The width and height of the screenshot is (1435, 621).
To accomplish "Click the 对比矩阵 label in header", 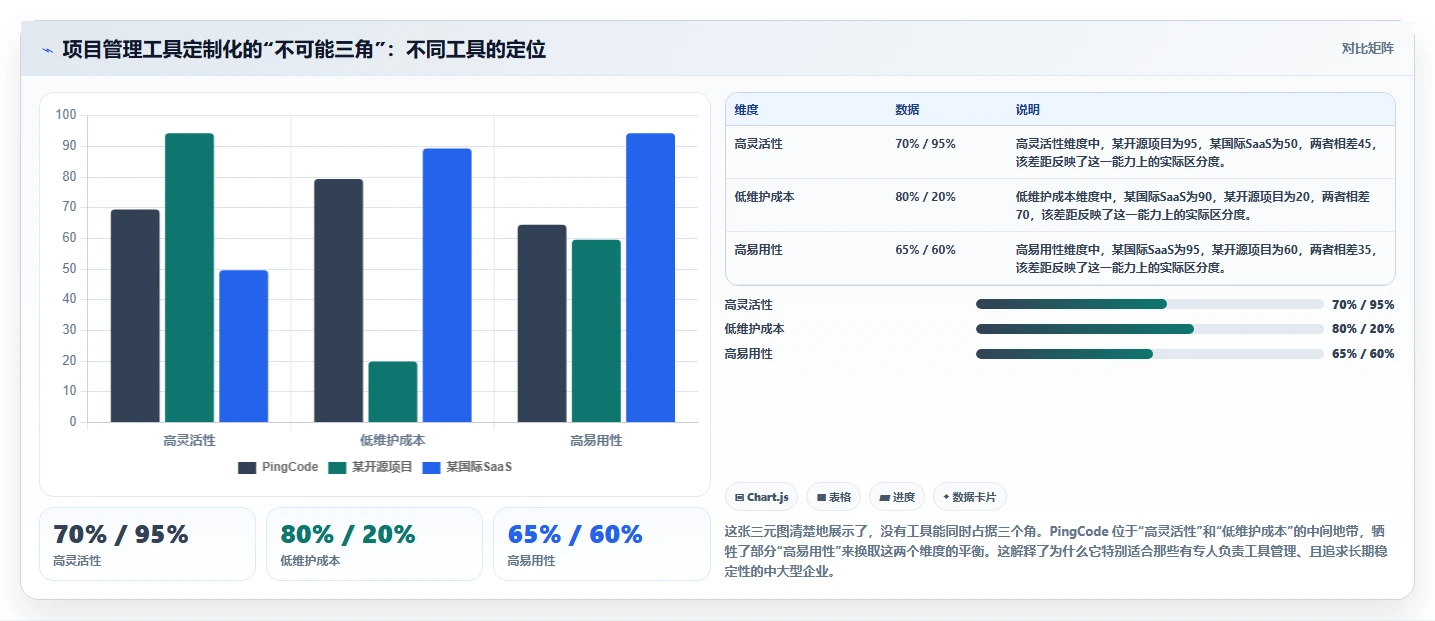I will pos(1368,48).
